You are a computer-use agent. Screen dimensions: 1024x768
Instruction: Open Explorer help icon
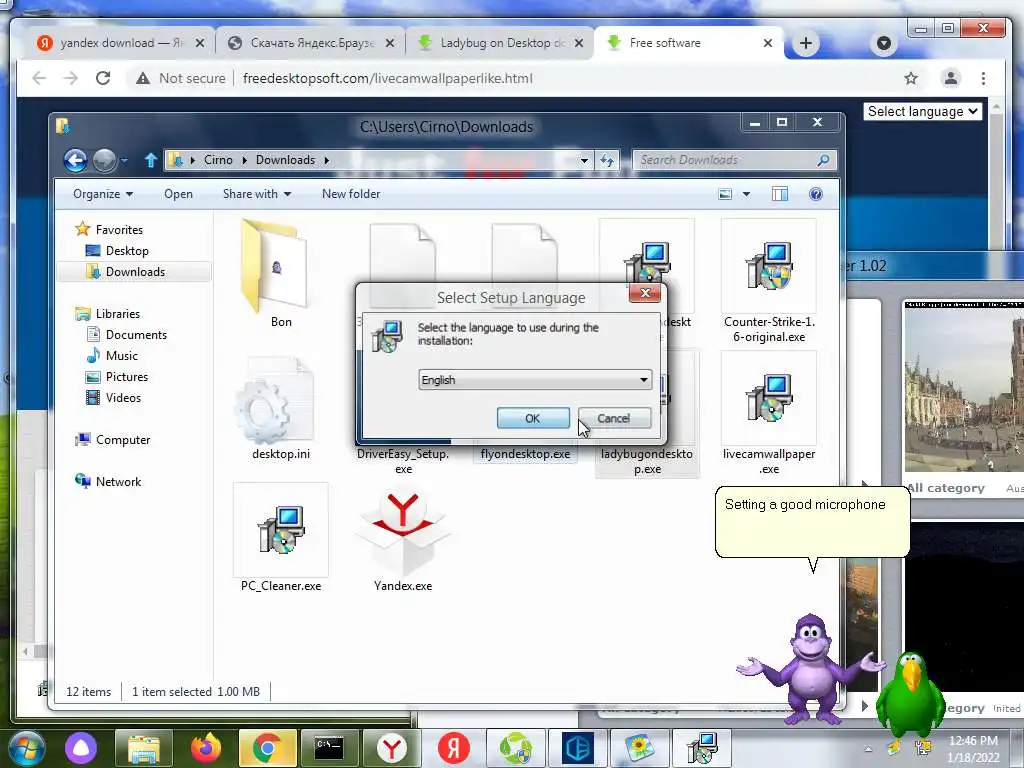tap(816, 194)
